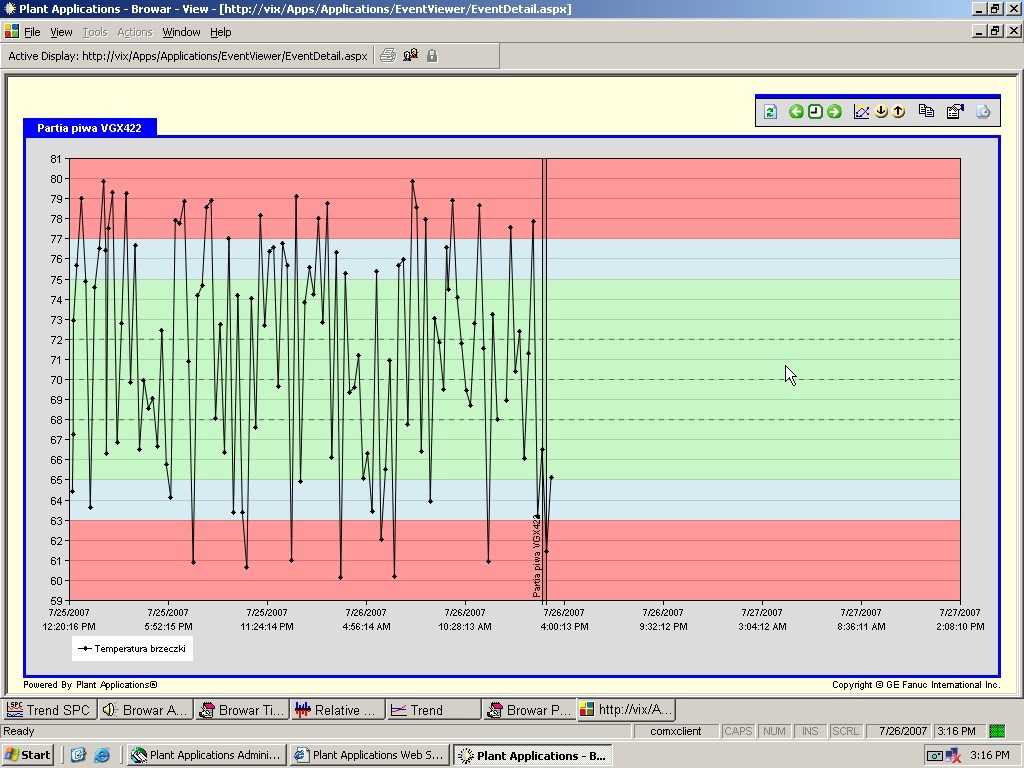Screen dimensions: 1024x768
Task: Click the CAPS indicator in status bar
Action: (x=738, y=731)
